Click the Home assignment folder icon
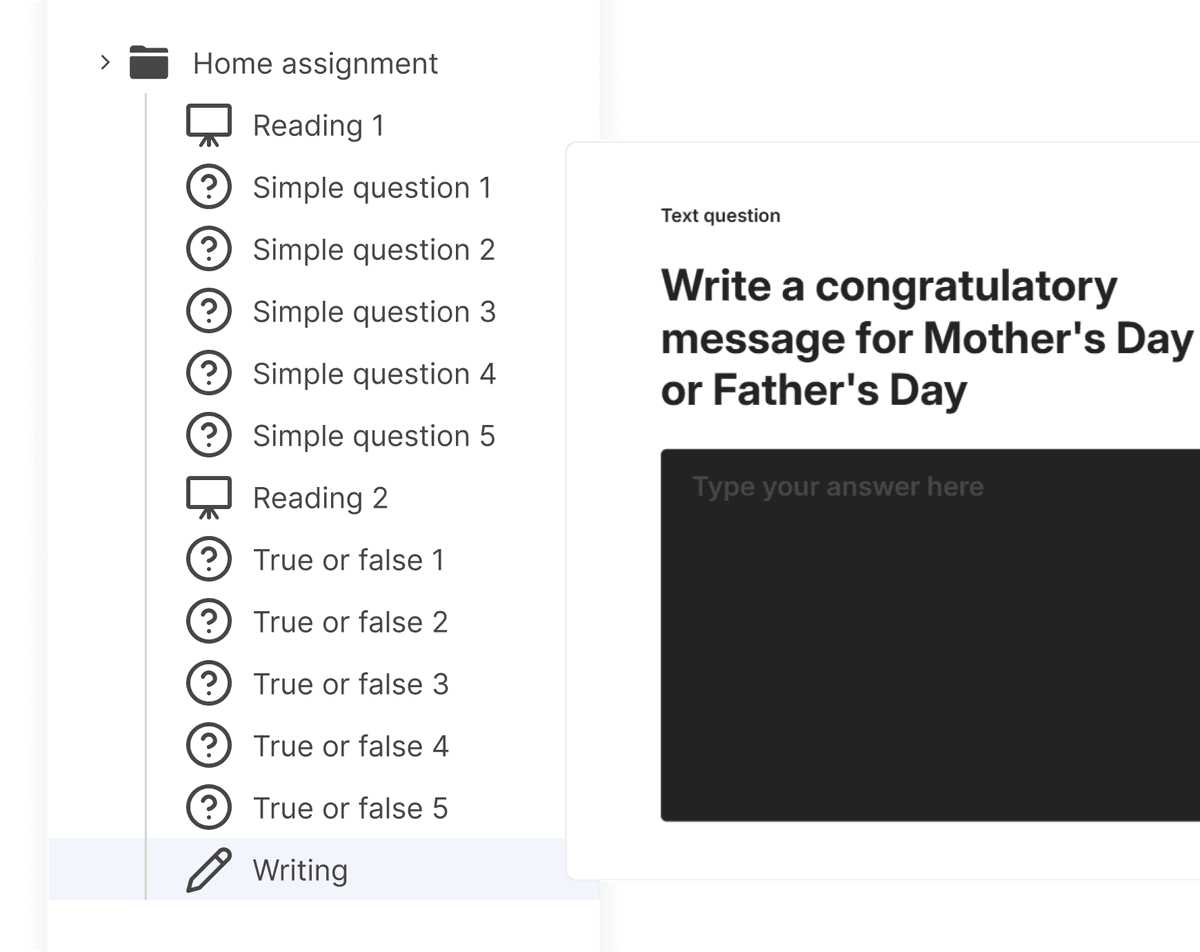Screen dimensions: 1200x952 (149, 63)
